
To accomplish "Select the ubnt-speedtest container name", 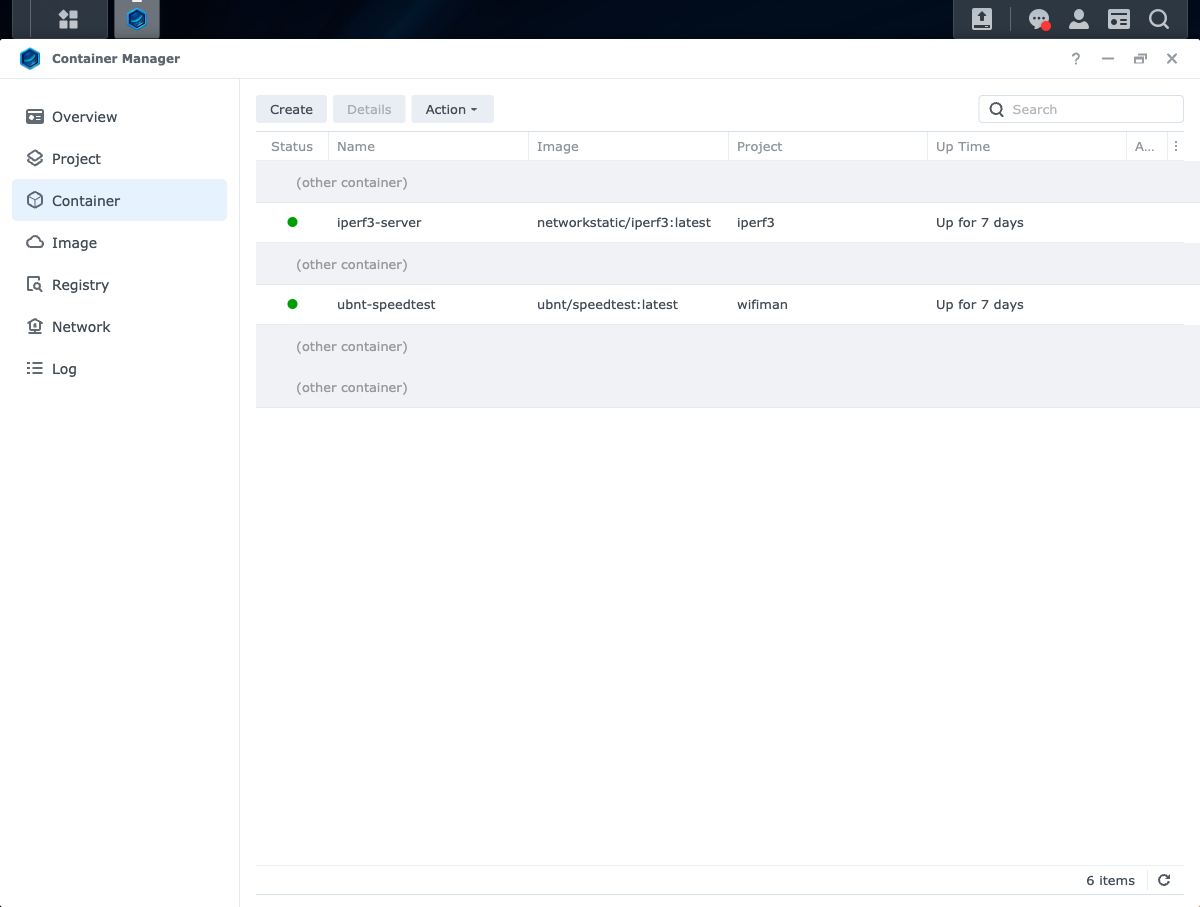I will pyautogui.click(x=386, y=304).
